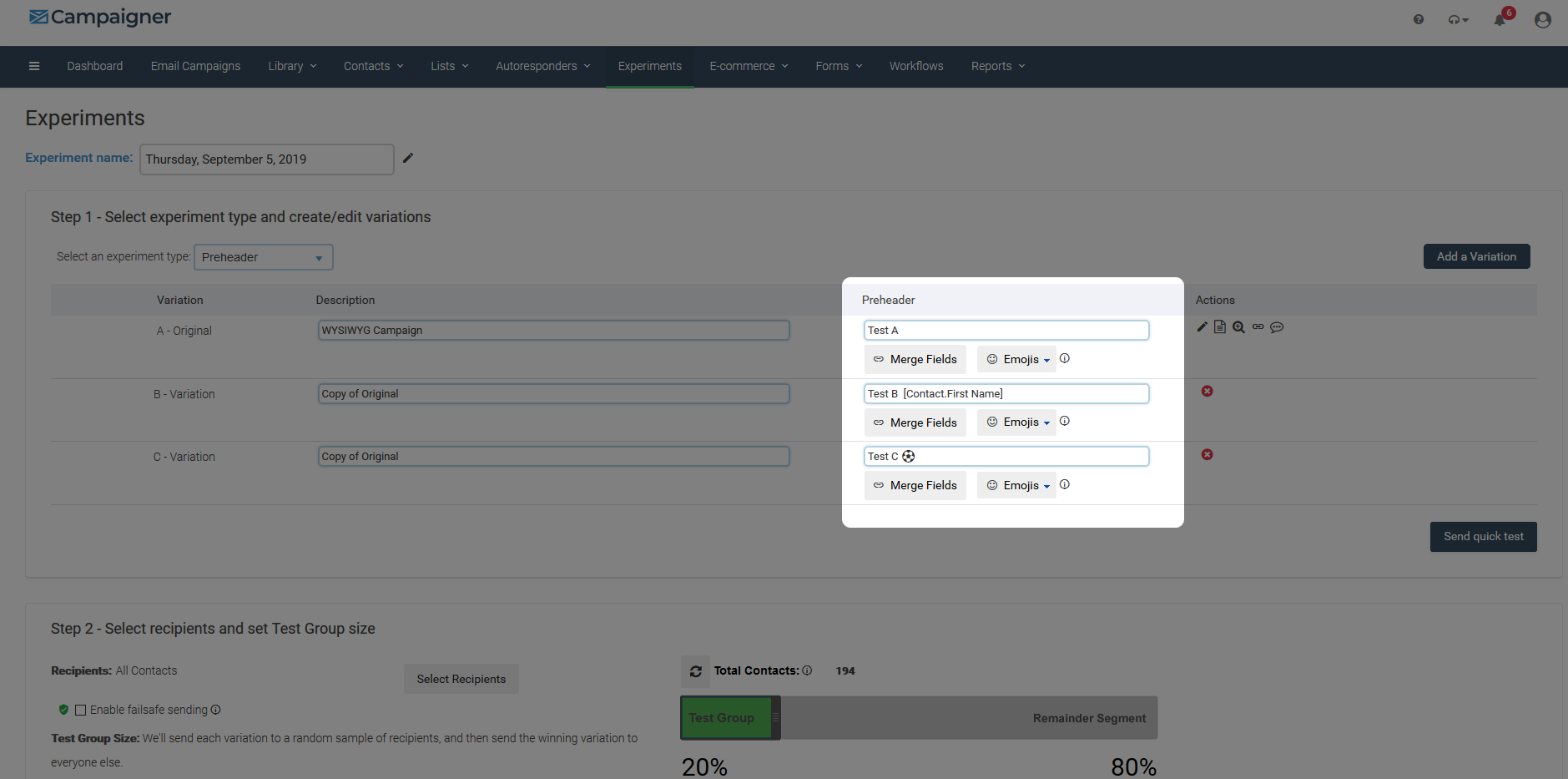Click Send quick test button

pos(1483,537)
